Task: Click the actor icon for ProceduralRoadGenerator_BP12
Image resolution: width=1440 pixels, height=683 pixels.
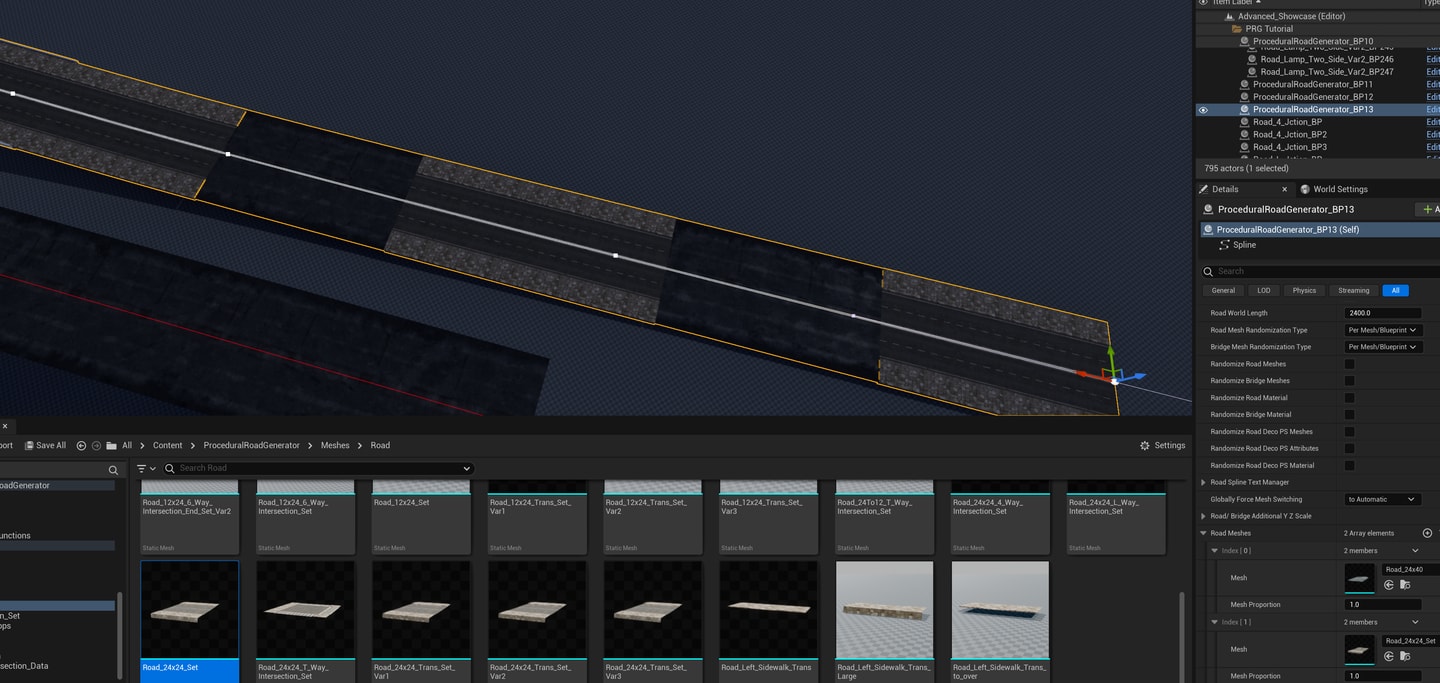Action: (1245, 97)
